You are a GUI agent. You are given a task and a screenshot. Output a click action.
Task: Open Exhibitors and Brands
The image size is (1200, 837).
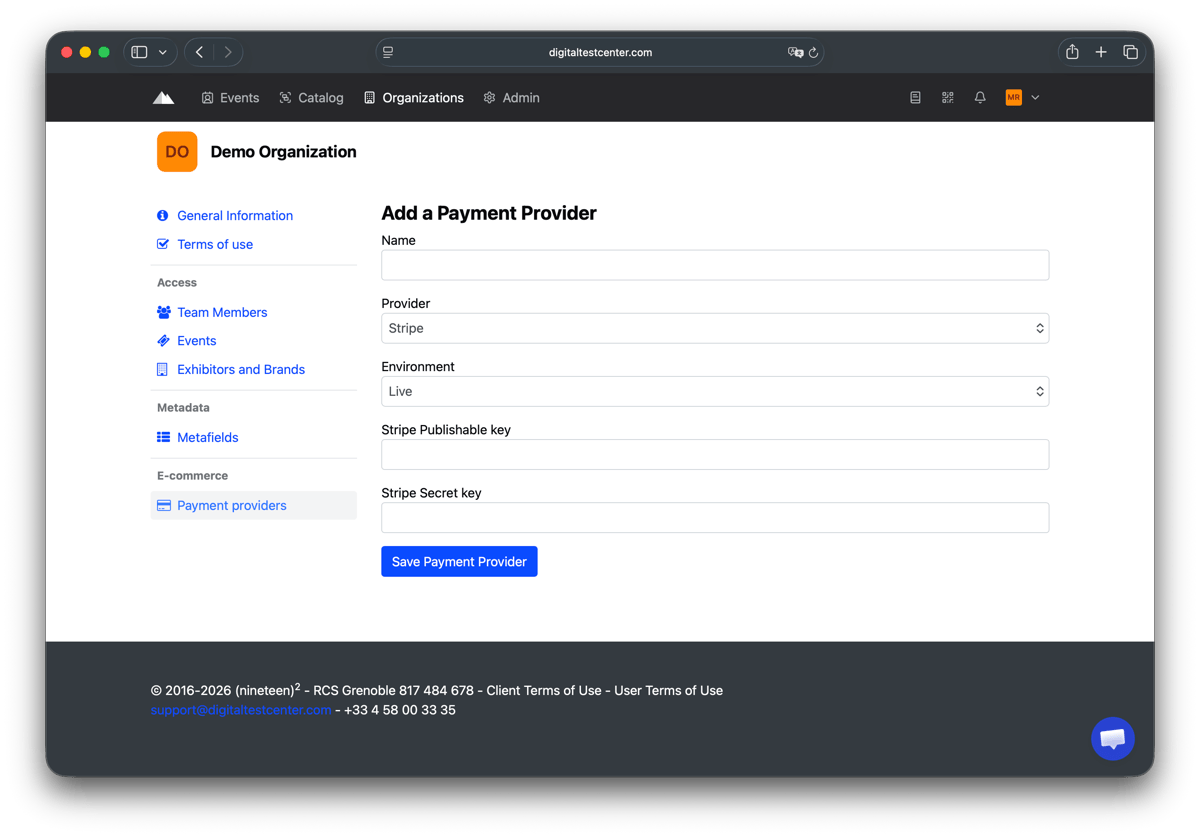tap(241, 369)
